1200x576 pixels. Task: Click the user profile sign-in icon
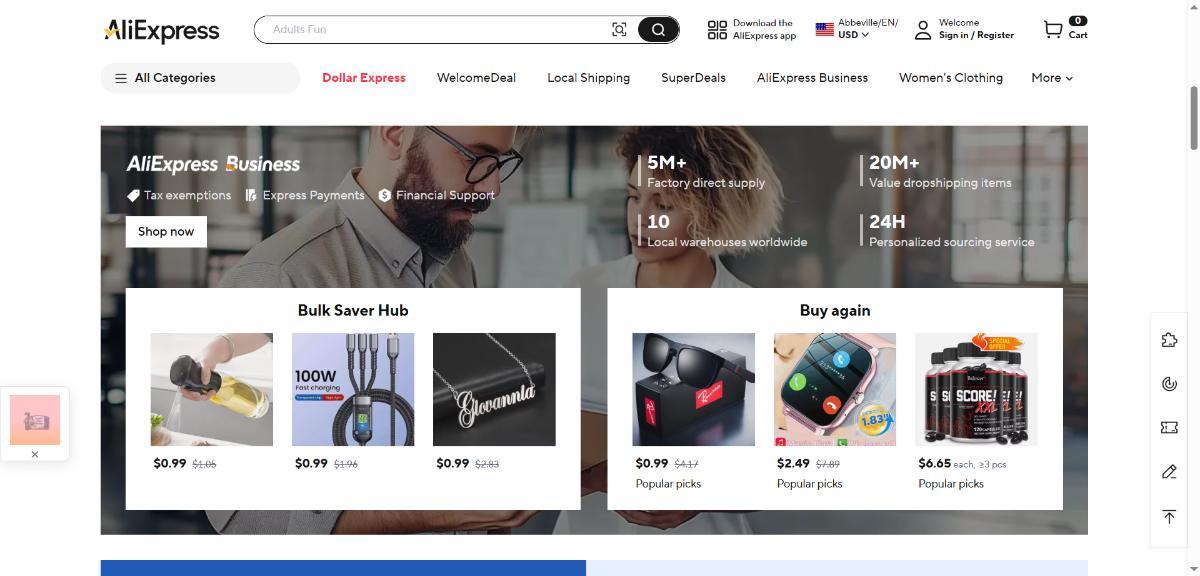pos(923,30)
